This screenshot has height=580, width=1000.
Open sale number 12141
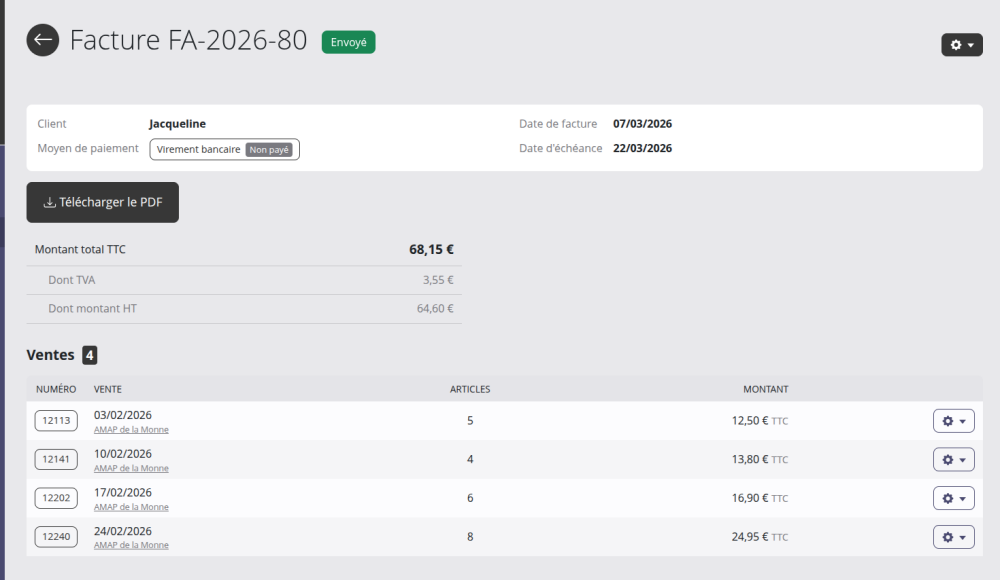56,460
